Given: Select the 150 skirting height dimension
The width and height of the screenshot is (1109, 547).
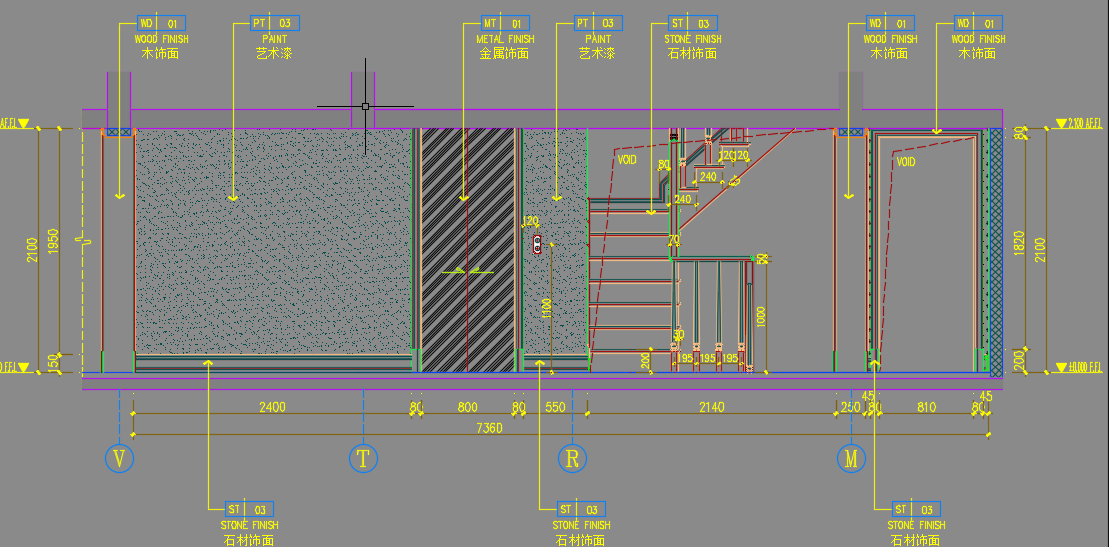Looking at the screenshot, I should (x=53, y=363).
